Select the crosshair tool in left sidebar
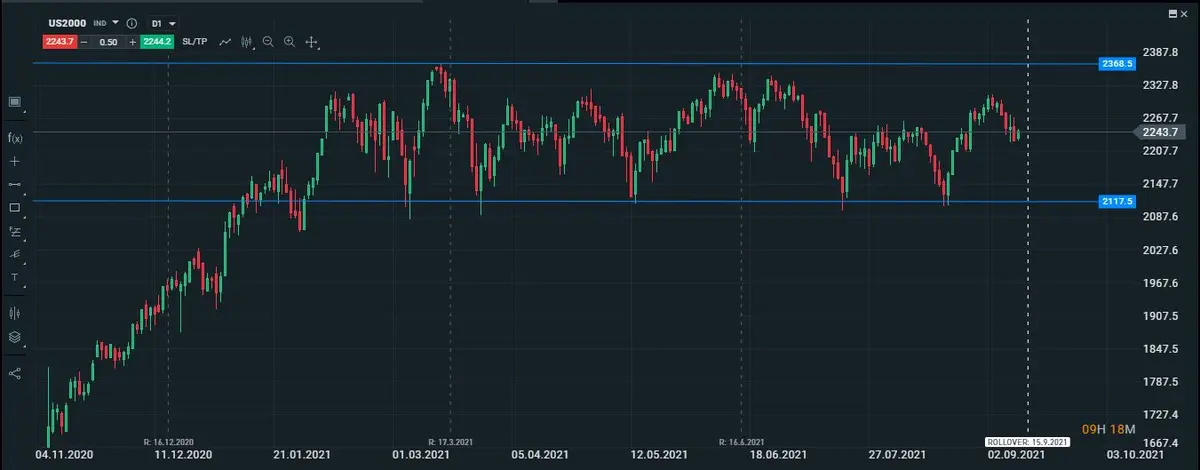Viewport: 1200px width, 470px height. pos(15,161)
